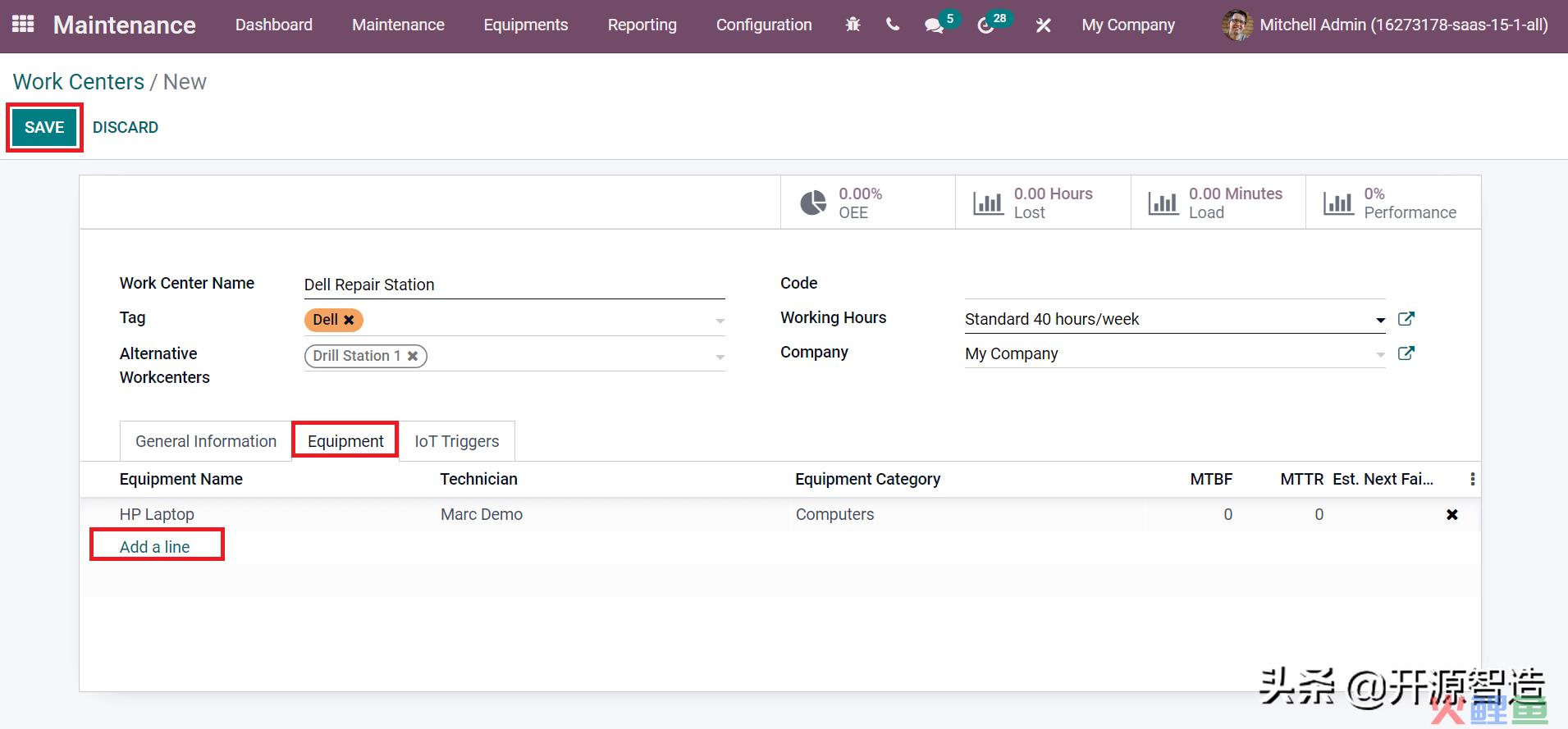This screenshot has width=1568, height=729.
Task: Remove Drill Station 1 alternative workcenter
Action: (x=413, y=356)
